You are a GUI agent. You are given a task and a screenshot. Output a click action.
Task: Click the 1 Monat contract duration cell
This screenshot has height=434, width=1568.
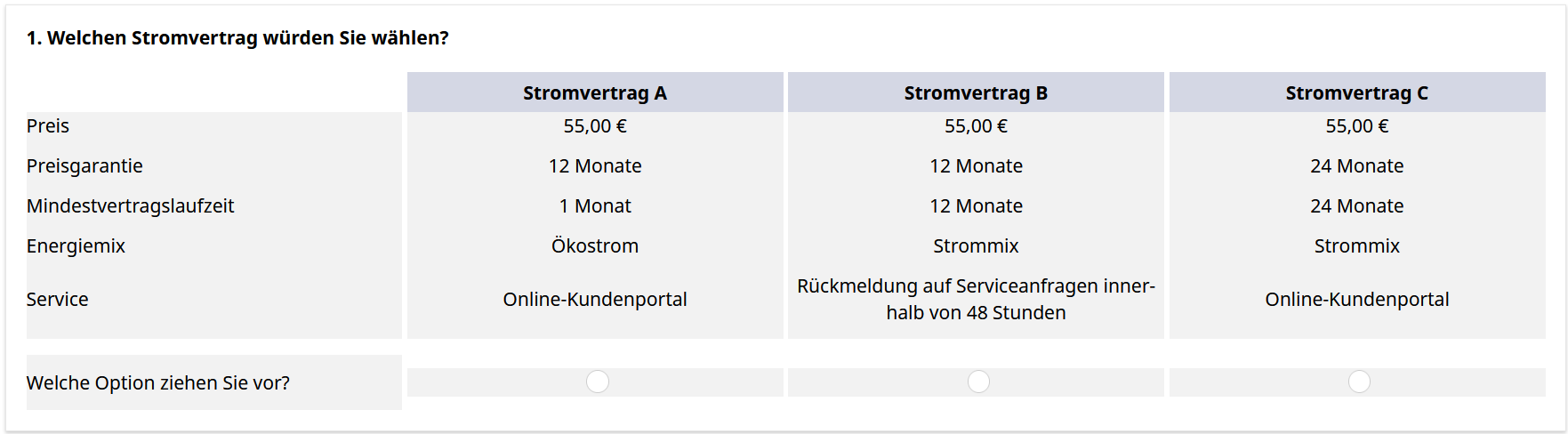coord(595,206)
